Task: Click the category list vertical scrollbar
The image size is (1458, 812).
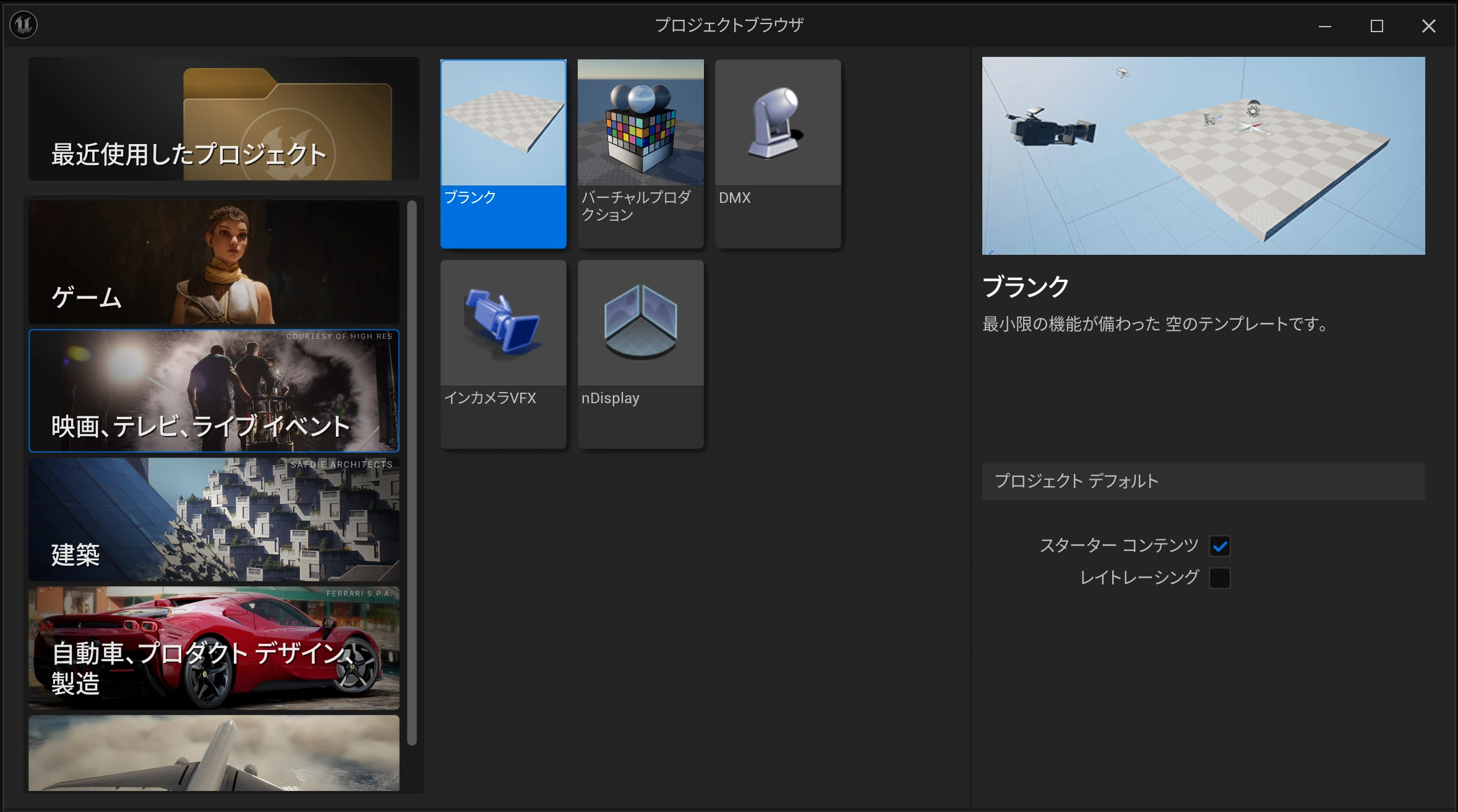Action: tap(412, 473)
